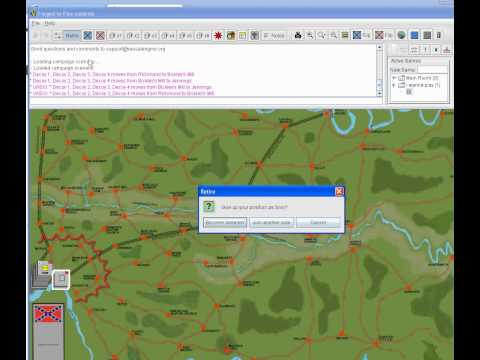Screen dimensions: 480x360
Task: Click the solid blue square icon
Action: (x=414, y=35)
